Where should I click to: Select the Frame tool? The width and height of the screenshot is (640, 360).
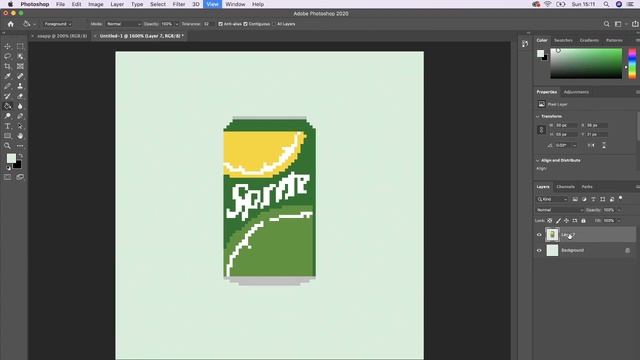(x=20, y=66)
